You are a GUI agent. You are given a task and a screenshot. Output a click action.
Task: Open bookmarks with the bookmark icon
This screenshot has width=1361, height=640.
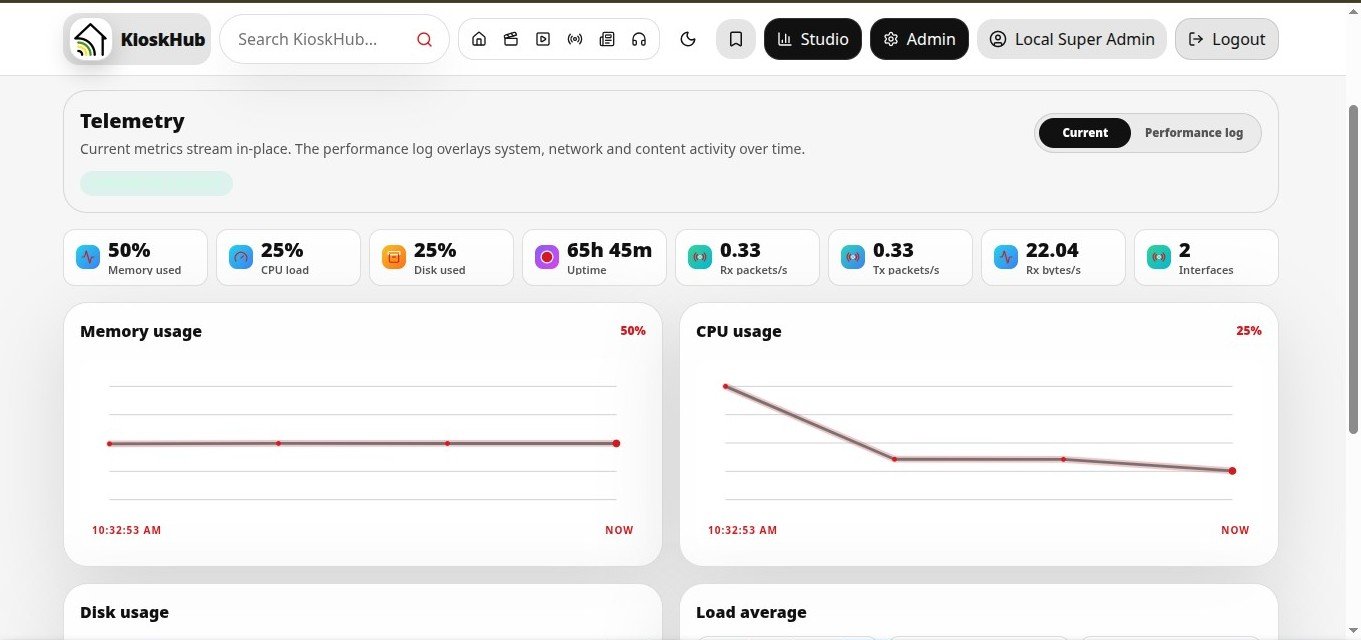(x=736, y=39)
